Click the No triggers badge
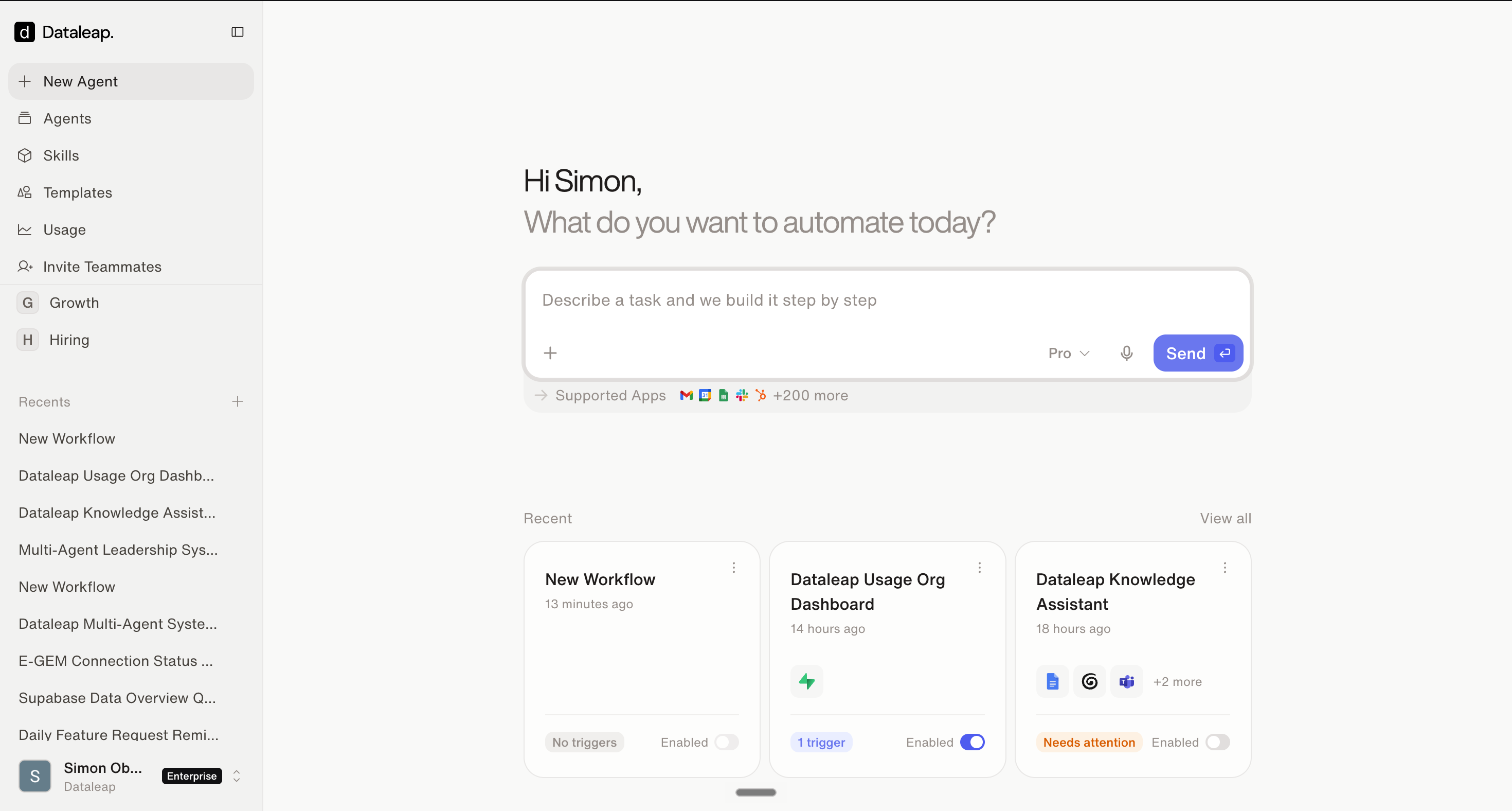 [x=584, y=742]
